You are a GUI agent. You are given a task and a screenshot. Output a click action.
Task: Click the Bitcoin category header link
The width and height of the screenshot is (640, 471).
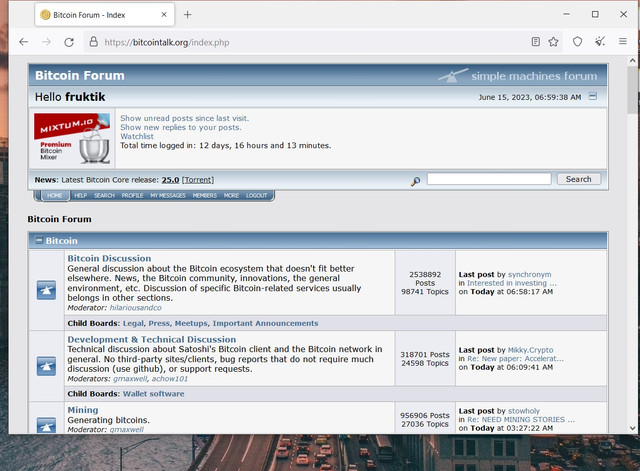click(61, 241)
